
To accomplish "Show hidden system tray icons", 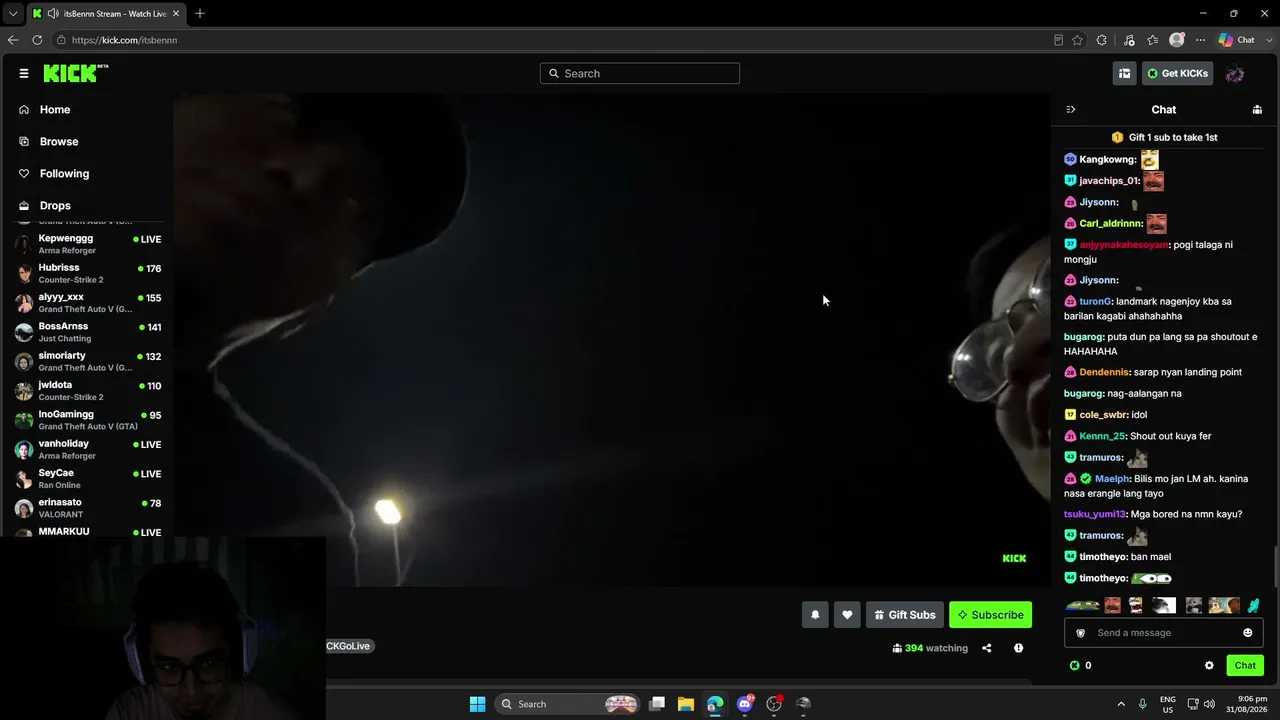I will 1121,704.
